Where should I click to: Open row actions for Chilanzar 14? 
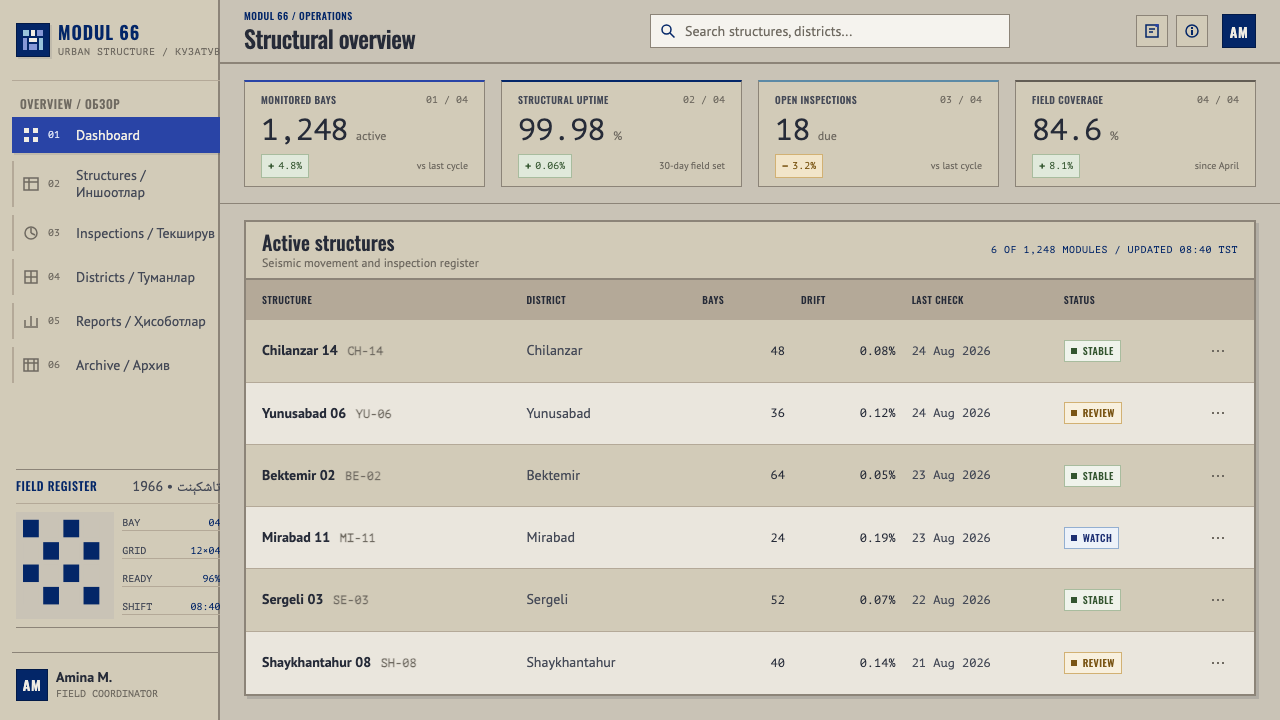pyautogui.click(x=1217, y=351)
